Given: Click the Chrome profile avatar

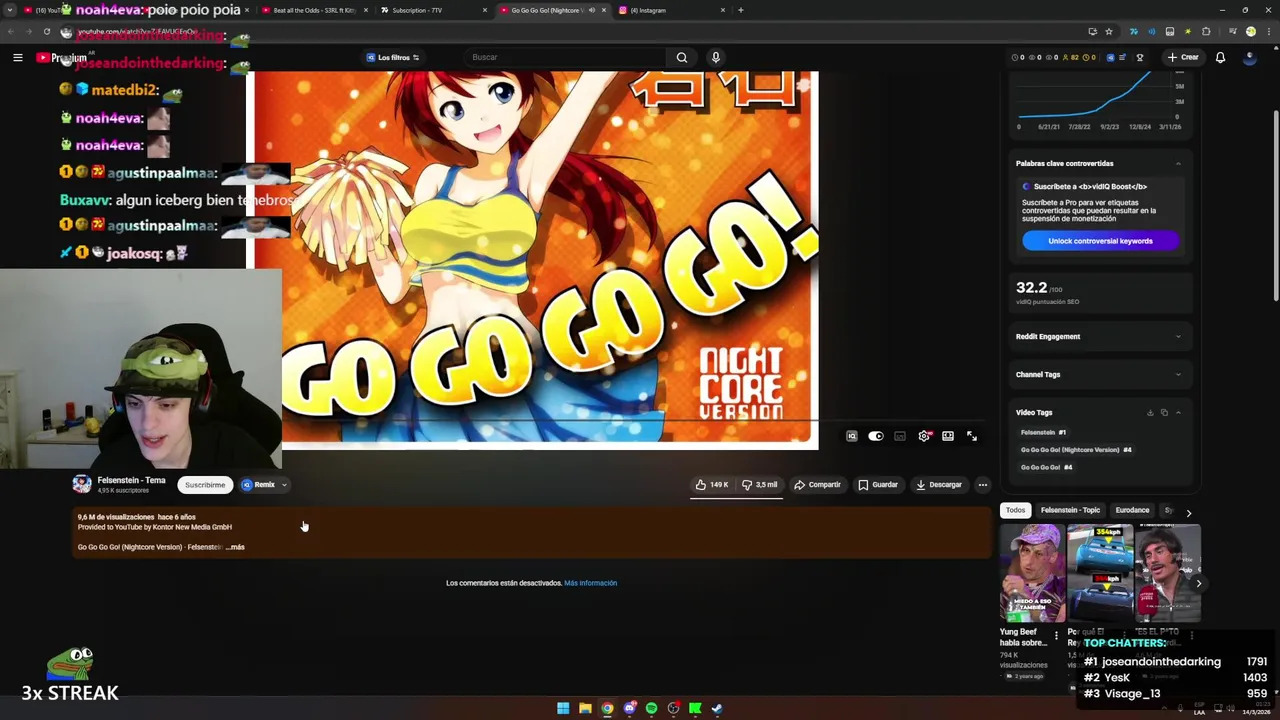Looking at the screenshot, I should coord(1250,32).
